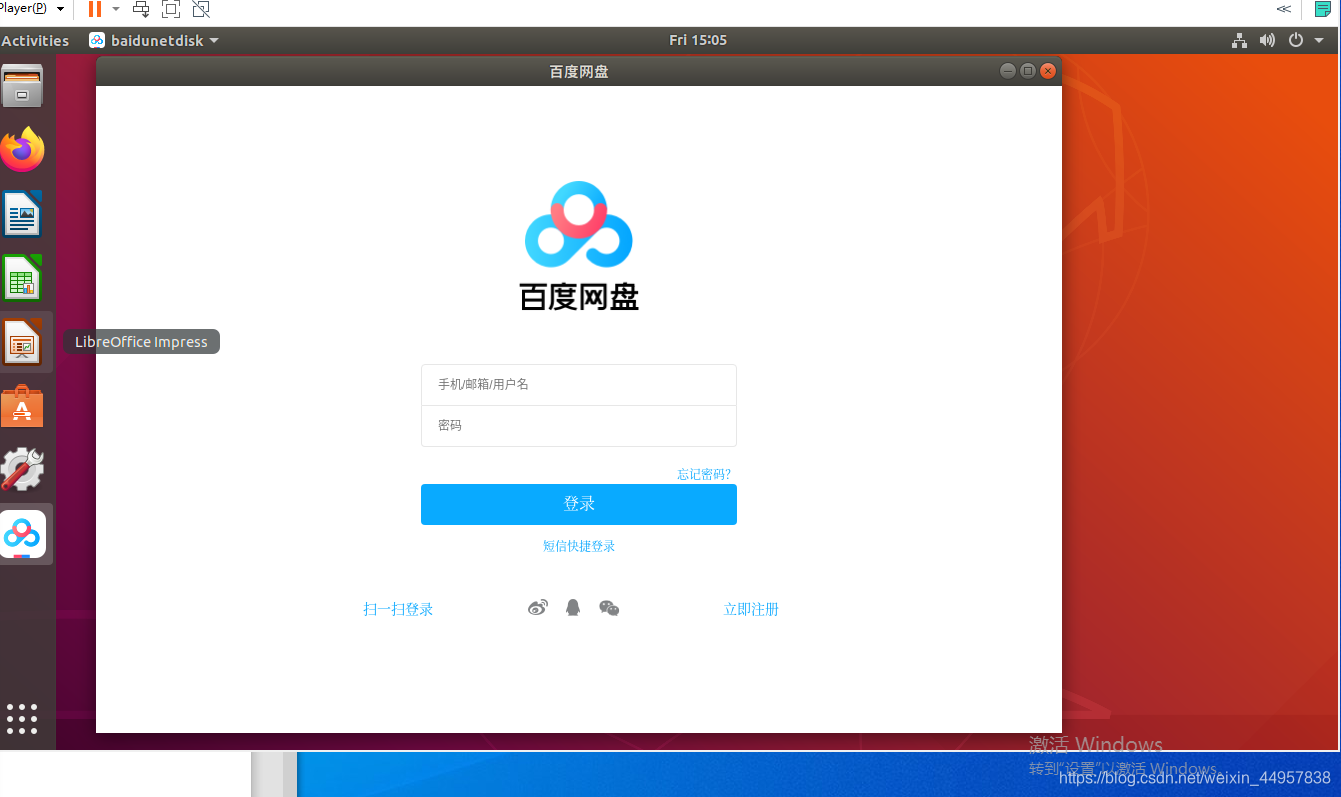Show applications grid in the dock
The height and width of the screenshot is (797, 1341).
22,718
